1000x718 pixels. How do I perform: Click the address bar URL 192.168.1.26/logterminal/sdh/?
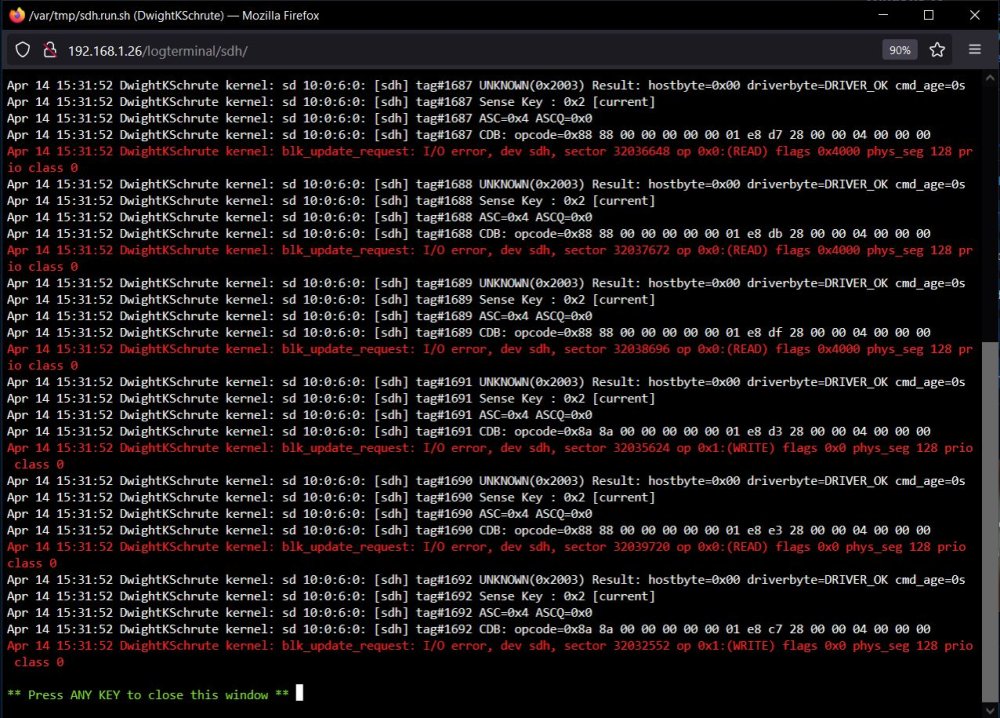point(158,51)
